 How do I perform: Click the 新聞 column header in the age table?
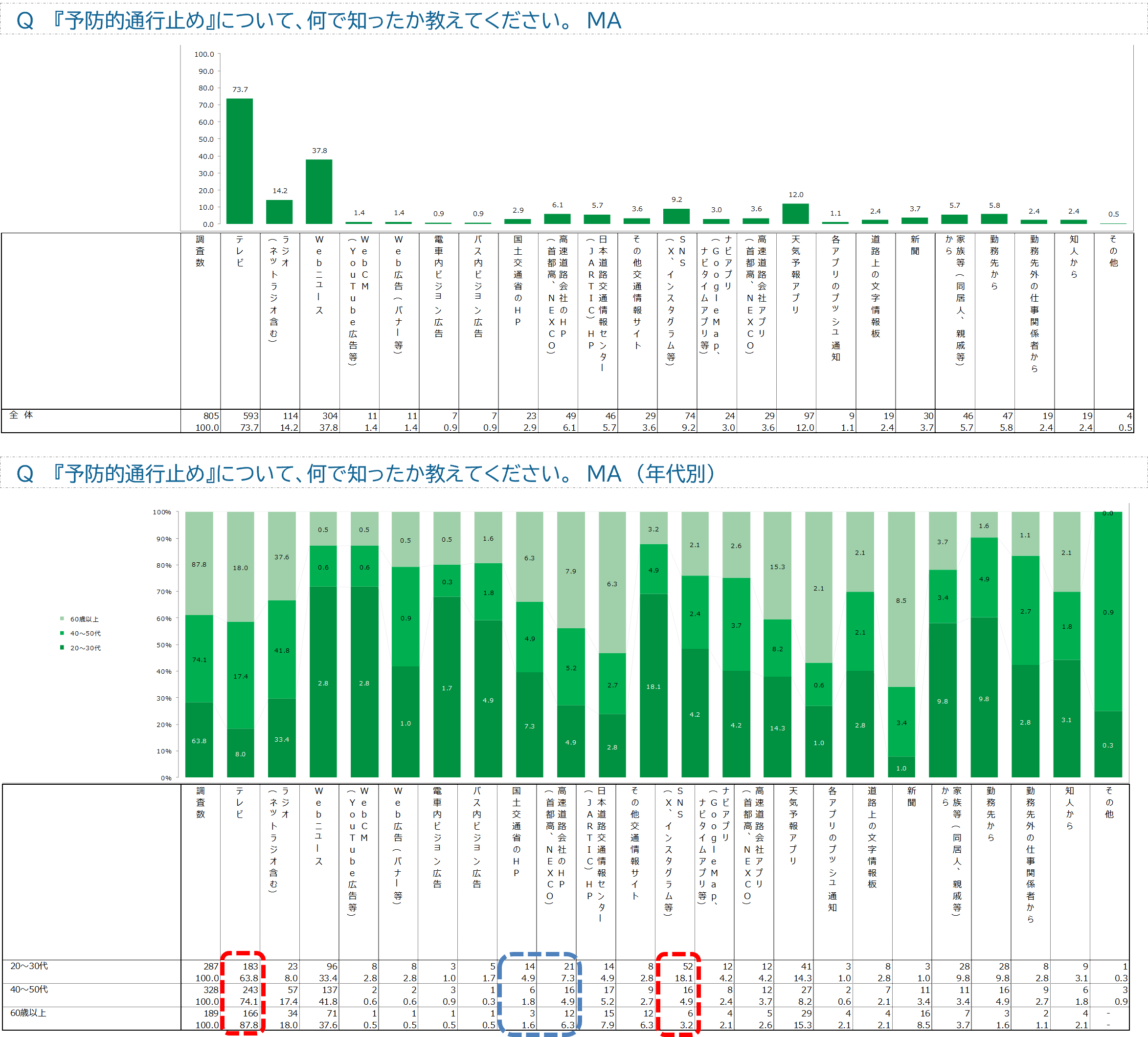pyautogui.click(x=912, y=796)
